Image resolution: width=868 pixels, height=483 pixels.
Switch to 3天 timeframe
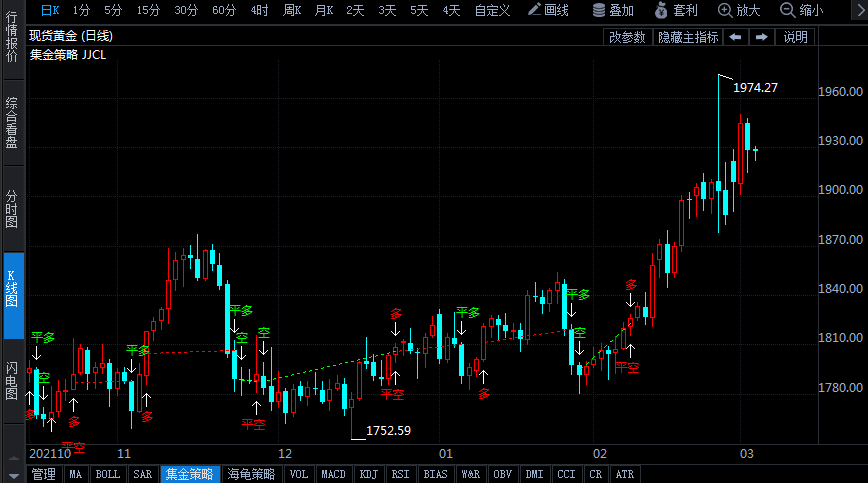(387, 10)
